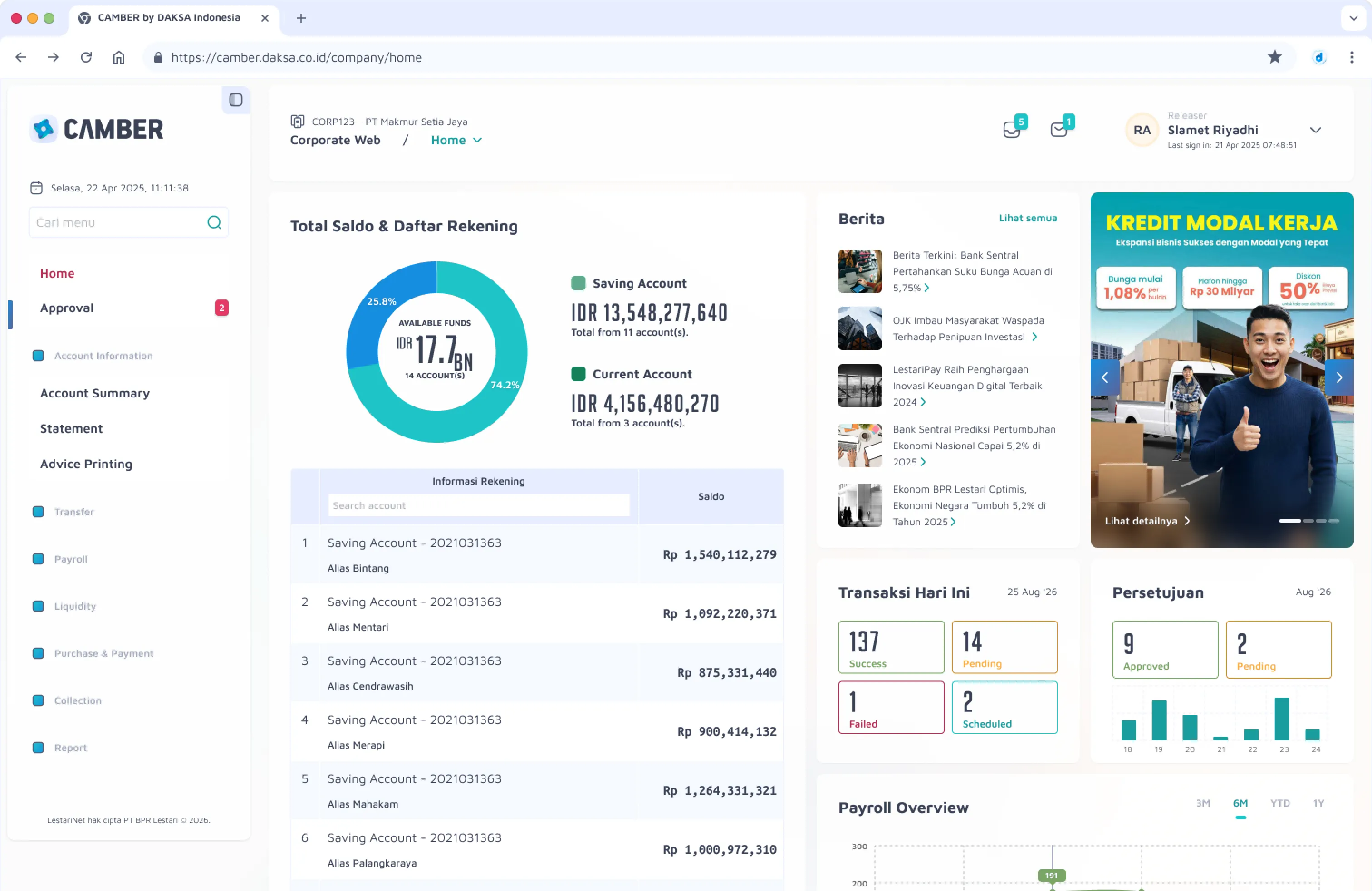
Task: Go to the browser home button
Action: [119, 57]
